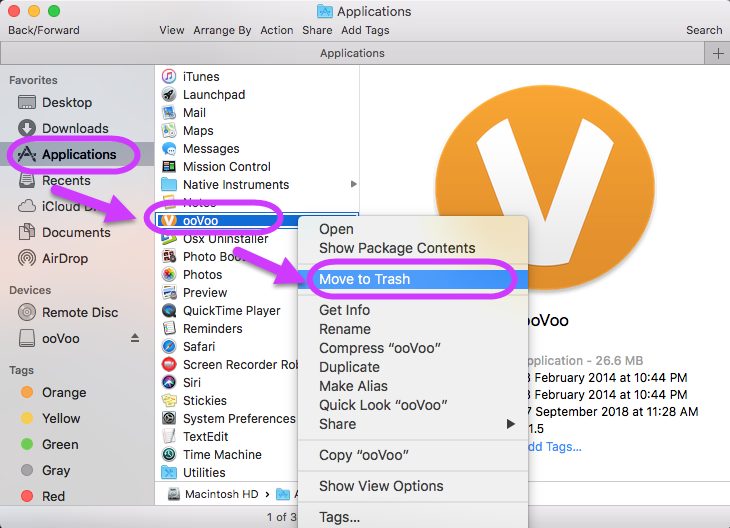Select the Orange tag in sidebar
730x528 pixels.
pos(63,392)
